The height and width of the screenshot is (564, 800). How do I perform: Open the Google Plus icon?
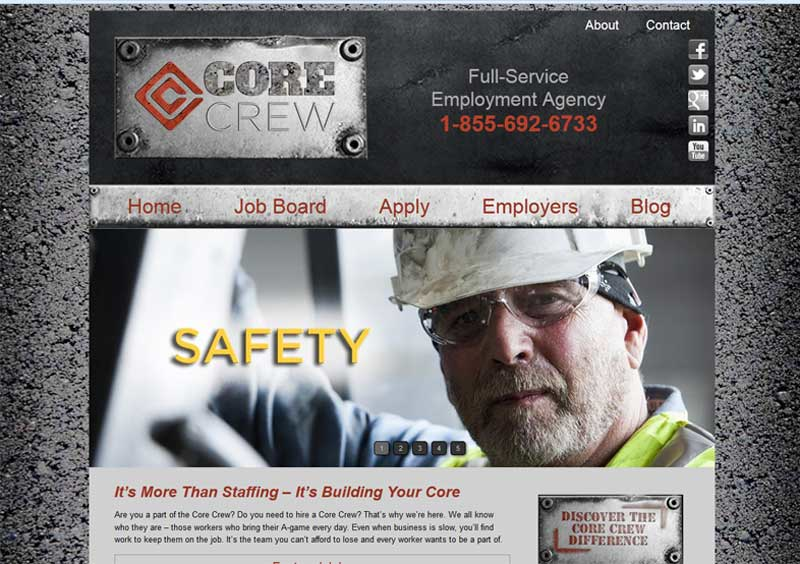(x=698, y=100)
